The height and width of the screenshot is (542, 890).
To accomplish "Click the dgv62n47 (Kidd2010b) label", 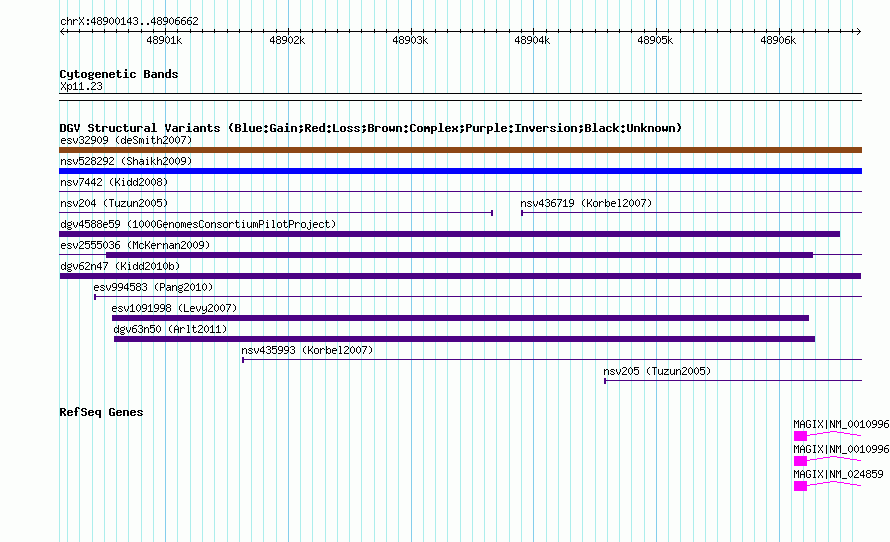I will coord(120,266).
